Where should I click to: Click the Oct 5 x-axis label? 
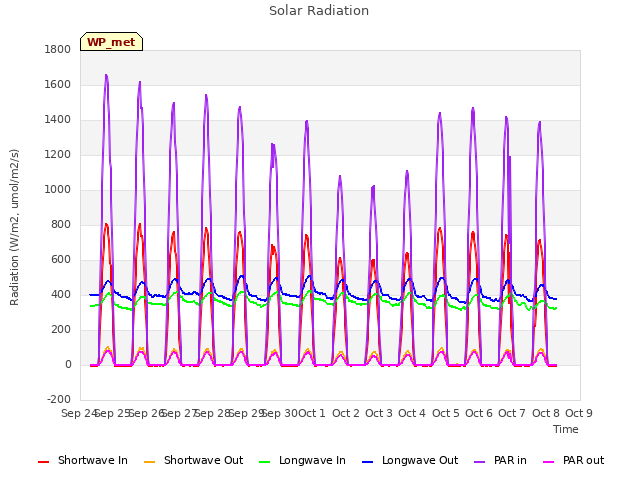[446, 413]
